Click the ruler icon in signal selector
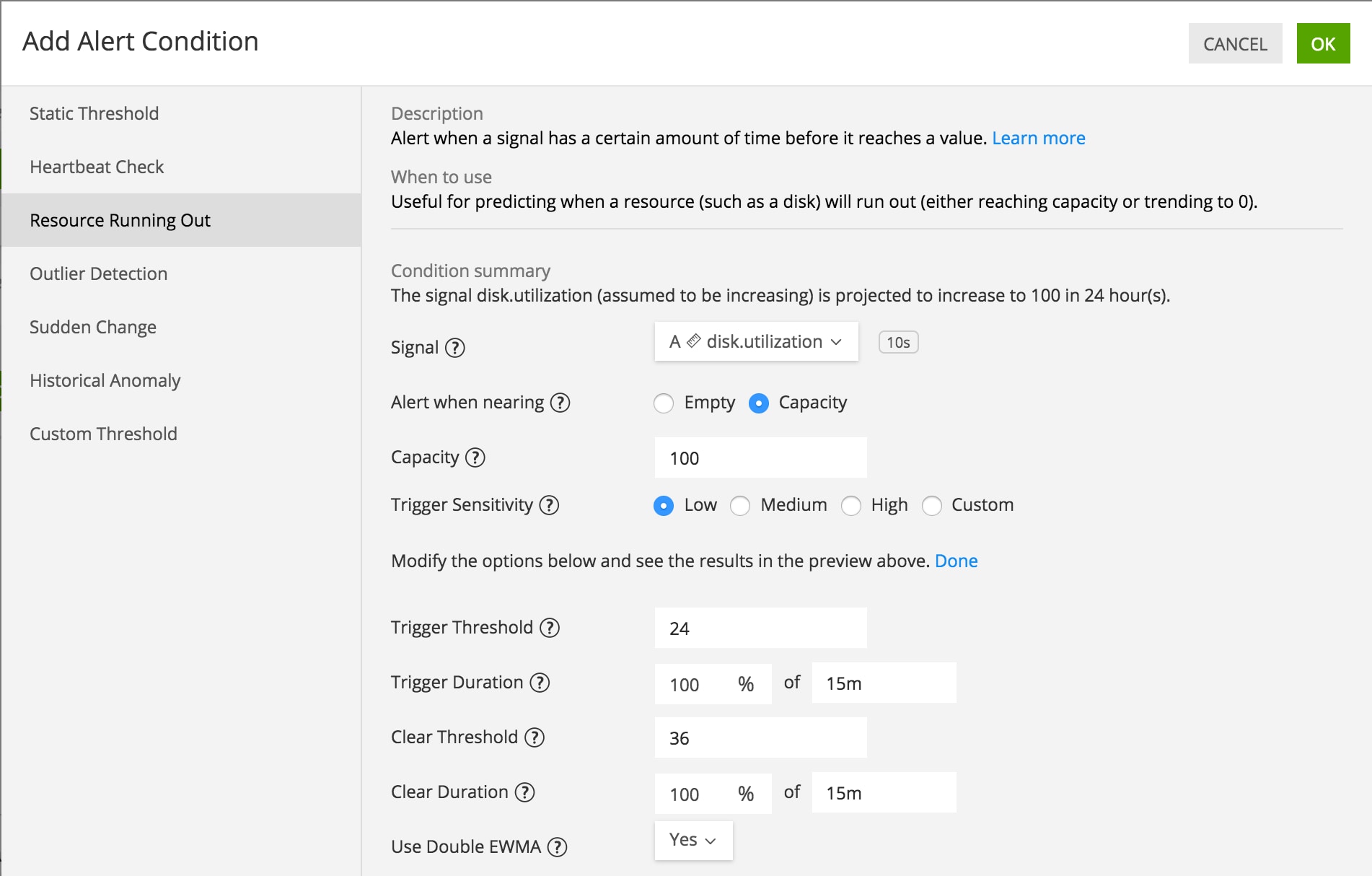This screenshot has height=876, width=1372. (693, 341)
